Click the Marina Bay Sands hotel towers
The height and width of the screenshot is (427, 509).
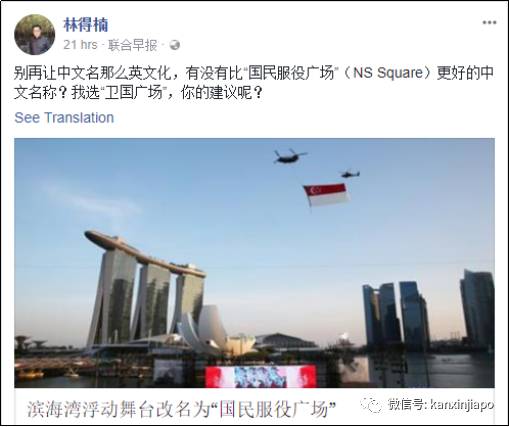point(145,288)
